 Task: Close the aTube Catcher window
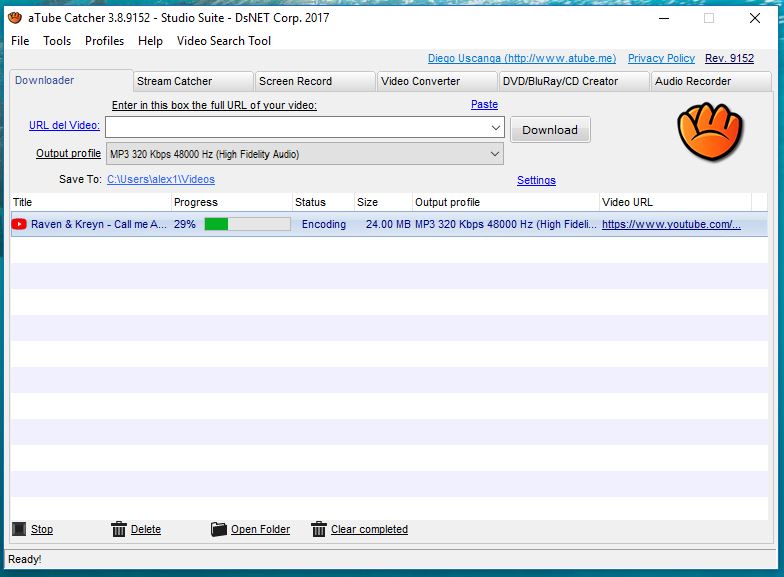point(755,18)
